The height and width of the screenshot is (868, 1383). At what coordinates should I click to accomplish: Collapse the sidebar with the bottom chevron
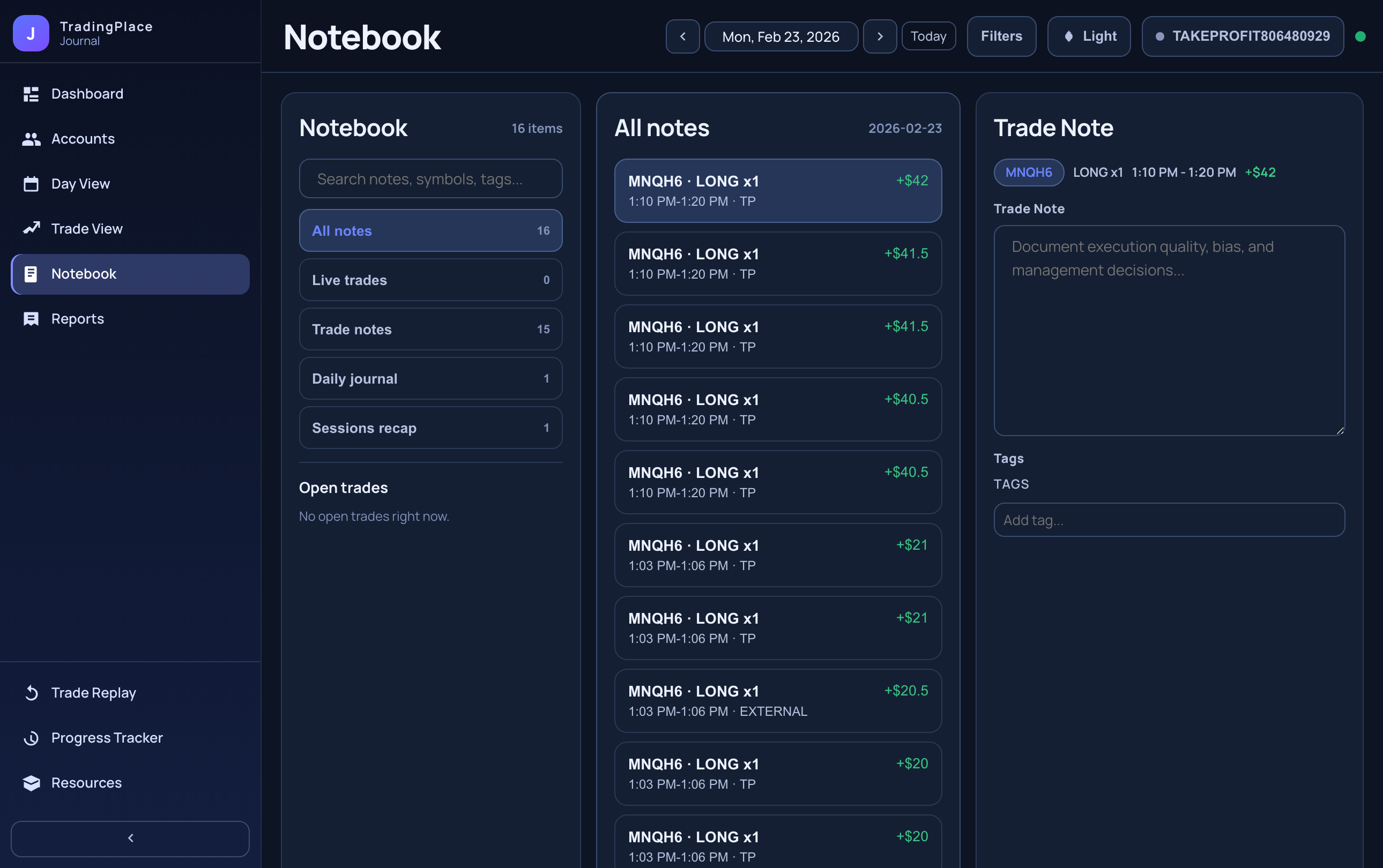pos(130,838)
